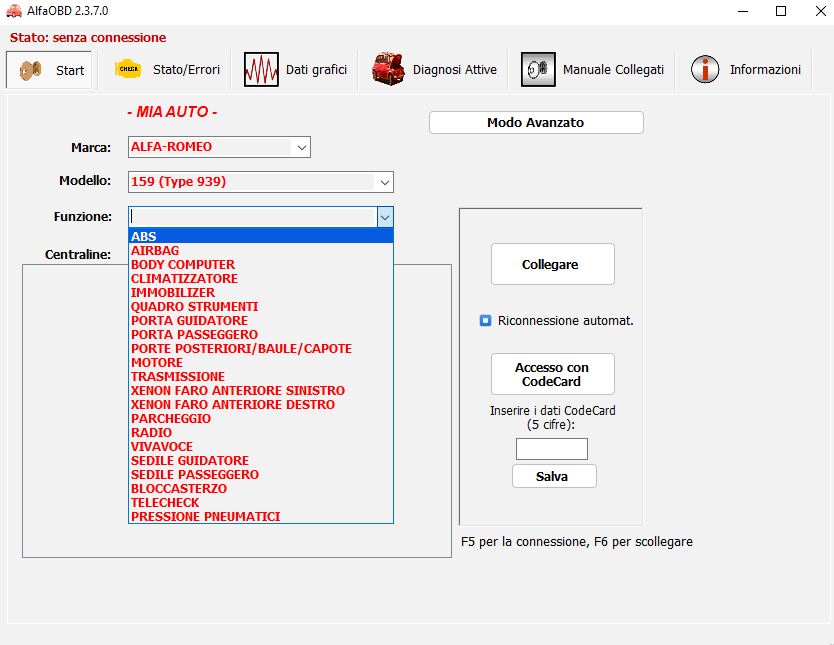Screen dimensions: 834x645
Task: Select ABS from the function list
Action: pos(261,236)
